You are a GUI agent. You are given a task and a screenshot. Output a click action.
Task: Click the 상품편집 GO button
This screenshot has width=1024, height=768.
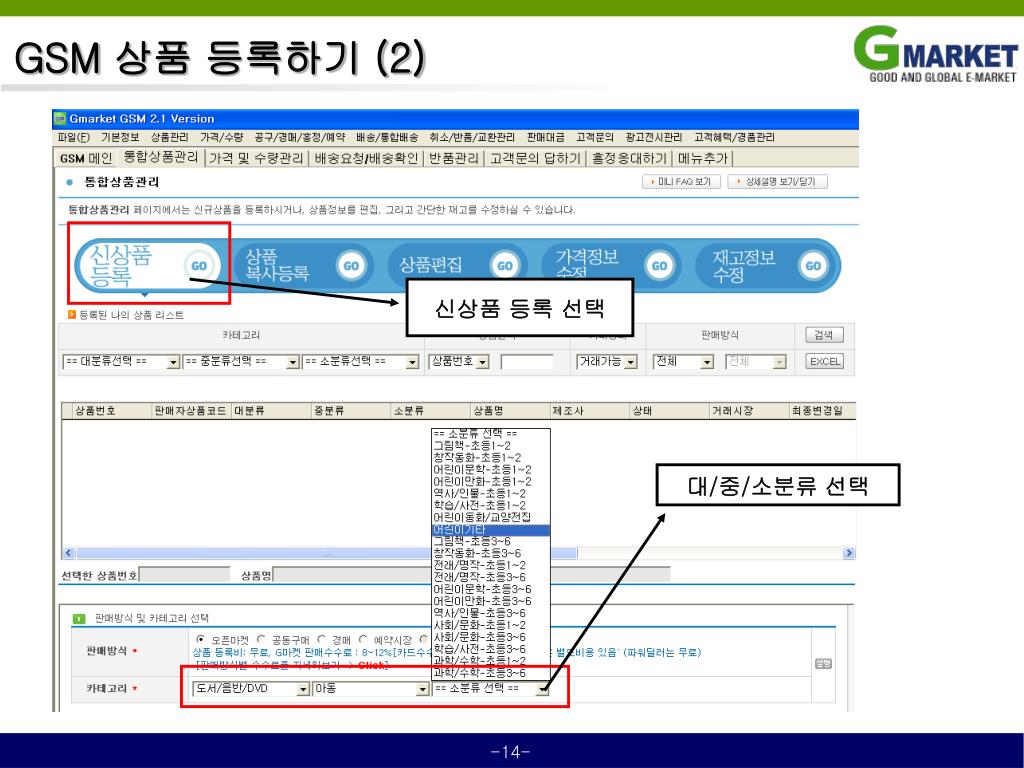click(505, 266)
